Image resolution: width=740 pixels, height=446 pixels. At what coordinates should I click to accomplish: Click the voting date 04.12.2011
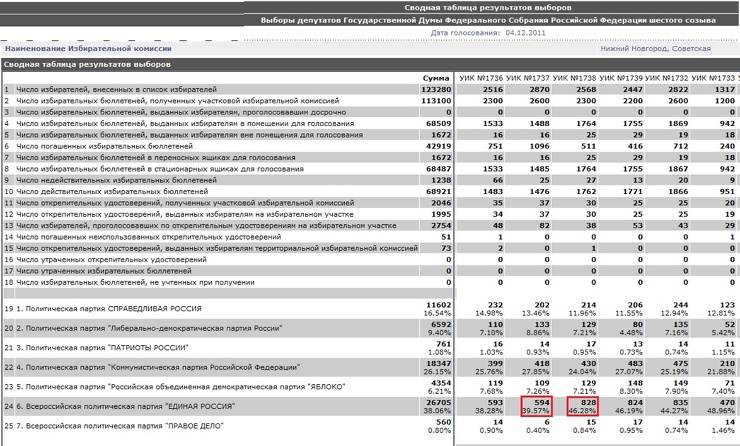click(525, 33)
